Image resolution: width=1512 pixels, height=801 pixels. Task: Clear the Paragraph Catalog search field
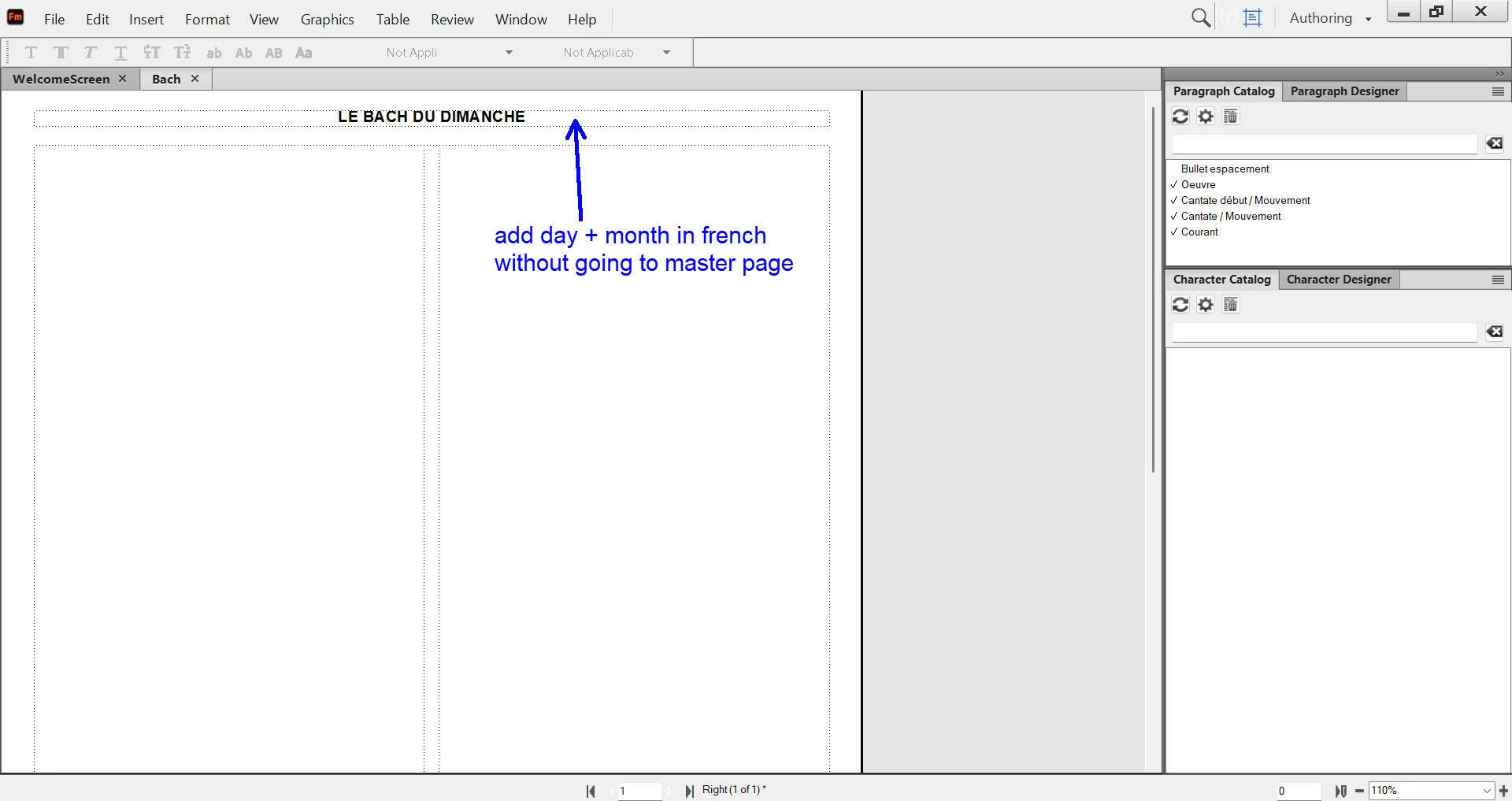[1494, 143]
